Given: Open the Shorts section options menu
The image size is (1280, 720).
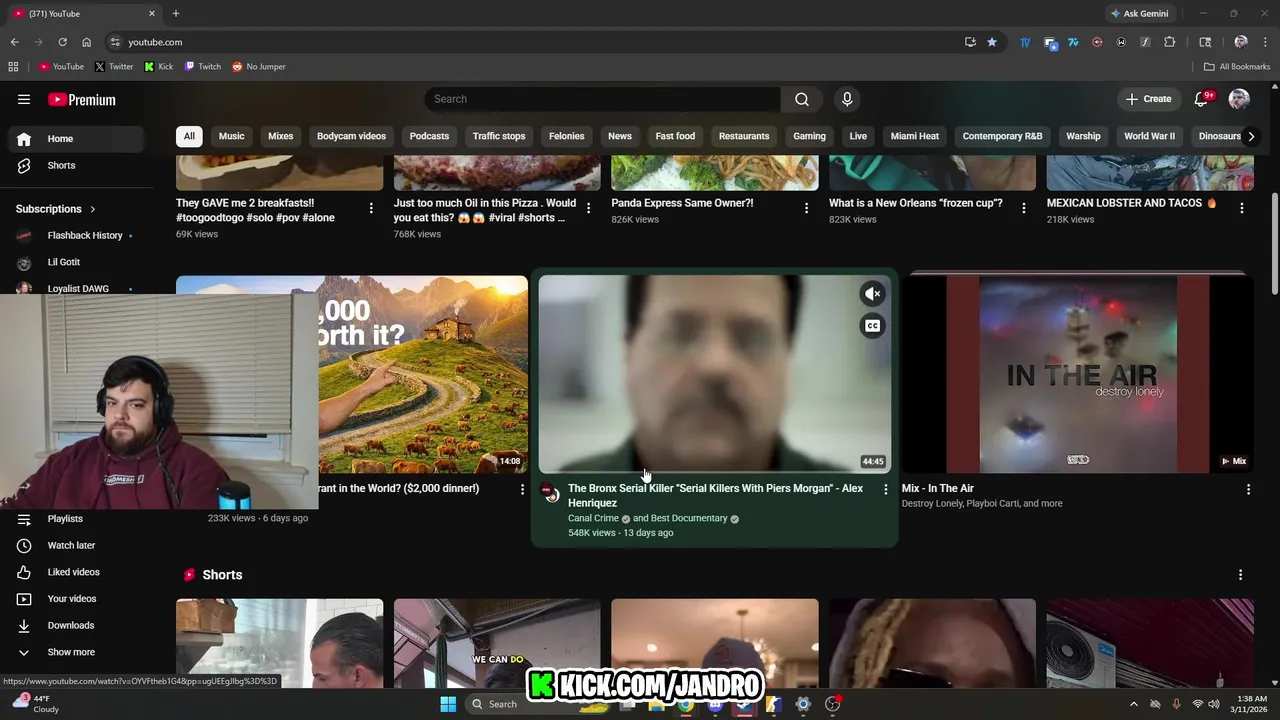Looking at the screenshot, I should point(1240,575).
